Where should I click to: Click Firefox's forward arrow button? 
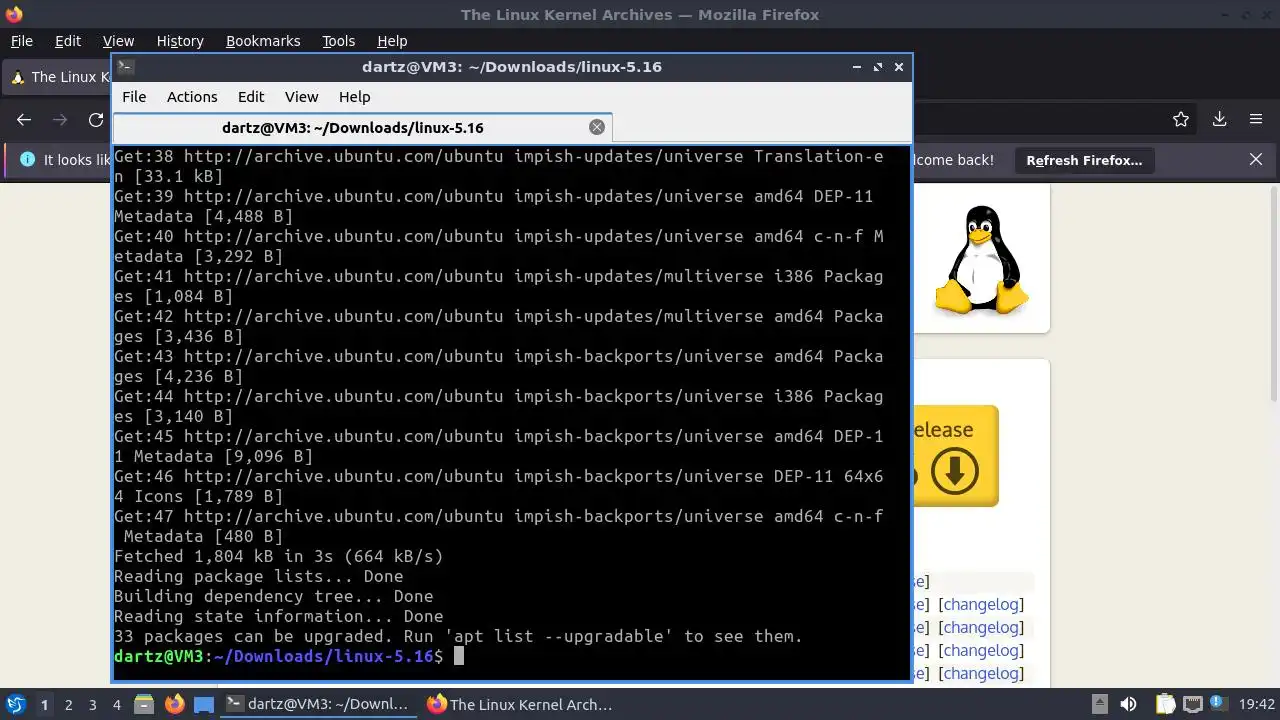coord(60,119)
